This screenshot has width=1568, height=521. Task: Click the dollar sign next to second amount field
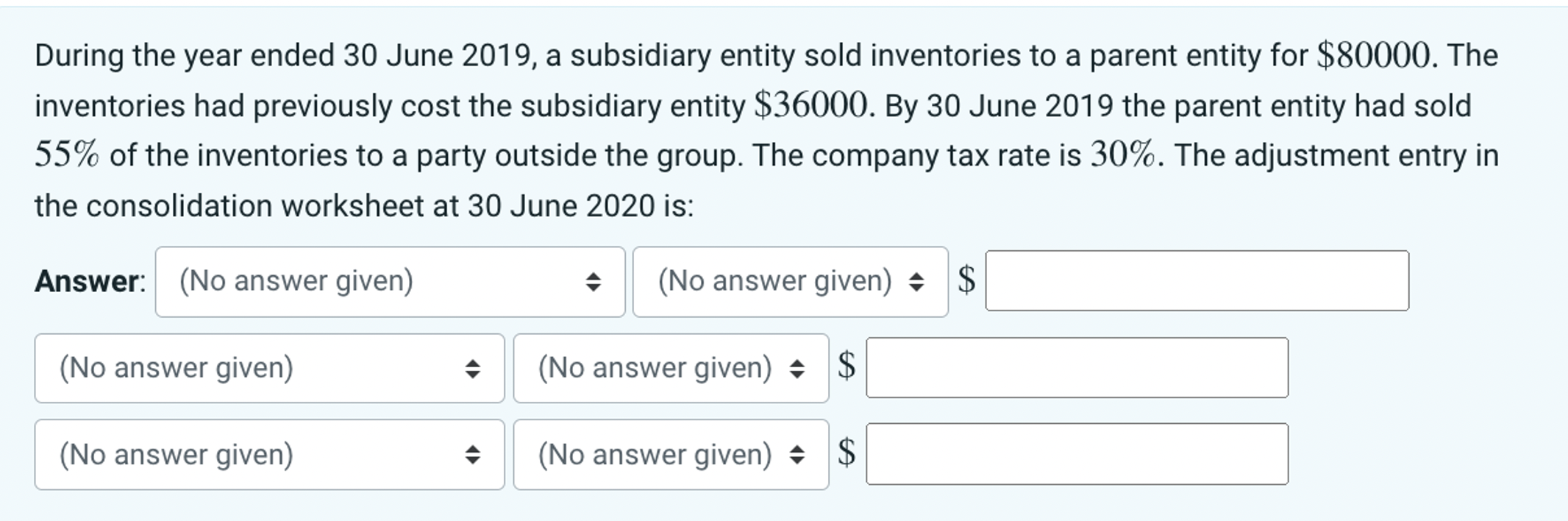point(849,367)
